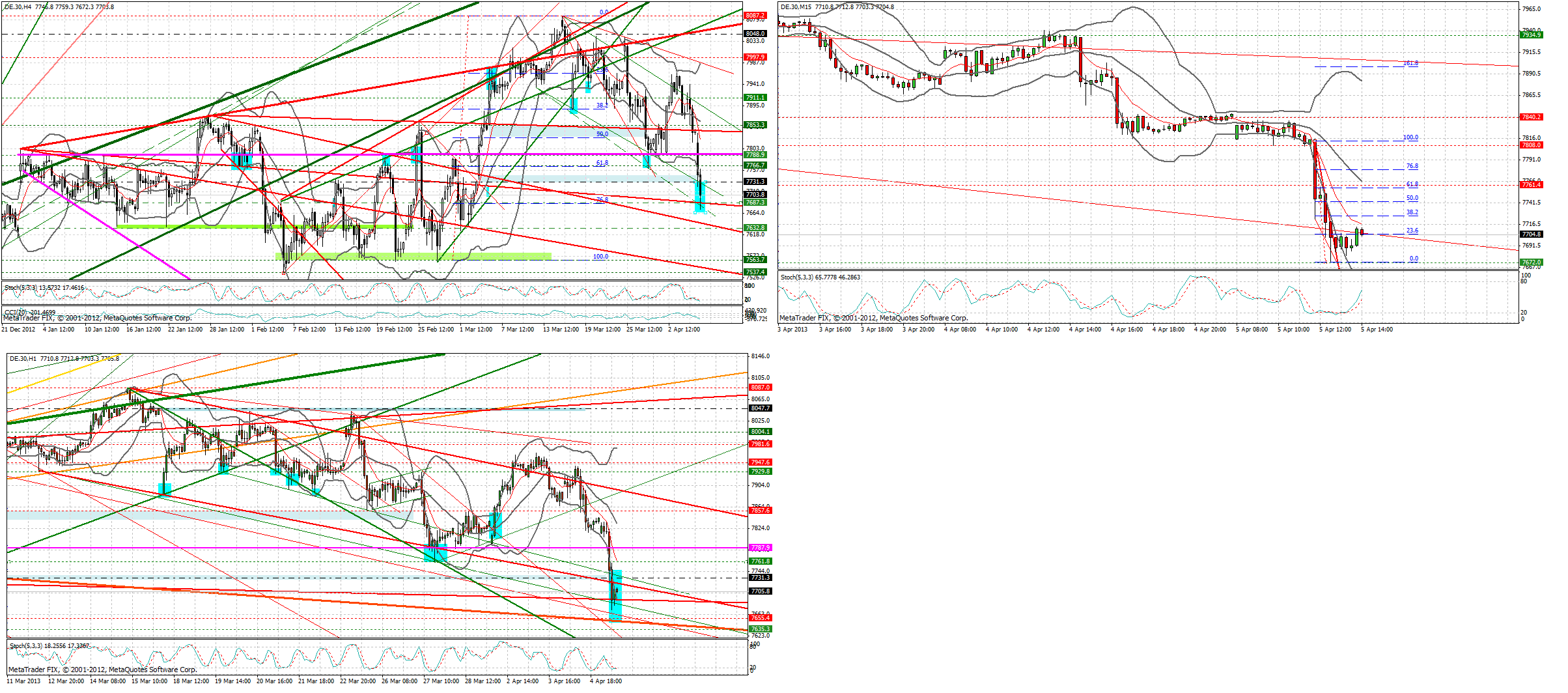Click the 11 Mar 2013 date label
This screenshot has width=1568, height=693.
click(x=24, y=681)
